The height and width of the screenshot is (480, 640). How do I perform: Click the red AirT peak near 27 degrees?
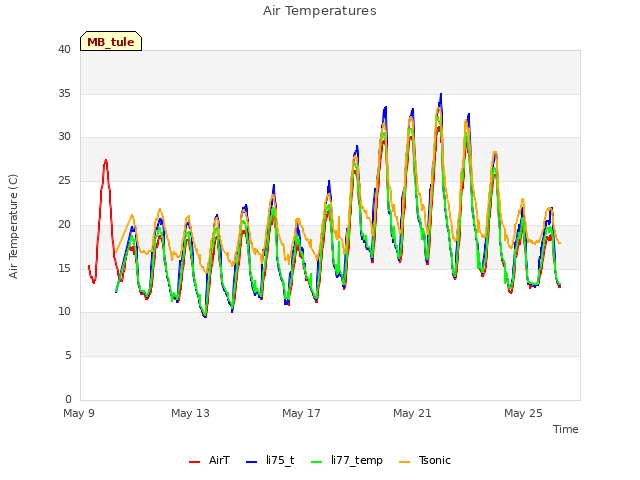point(106,160)
